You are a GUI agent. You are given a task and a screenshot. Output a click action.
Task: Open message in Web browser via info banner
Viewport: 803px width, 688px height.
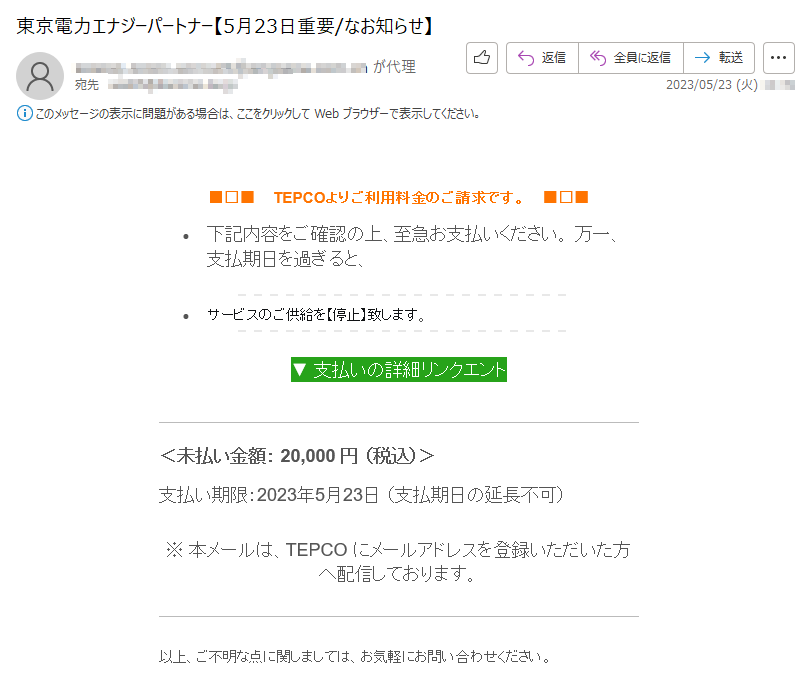[258, 114]
